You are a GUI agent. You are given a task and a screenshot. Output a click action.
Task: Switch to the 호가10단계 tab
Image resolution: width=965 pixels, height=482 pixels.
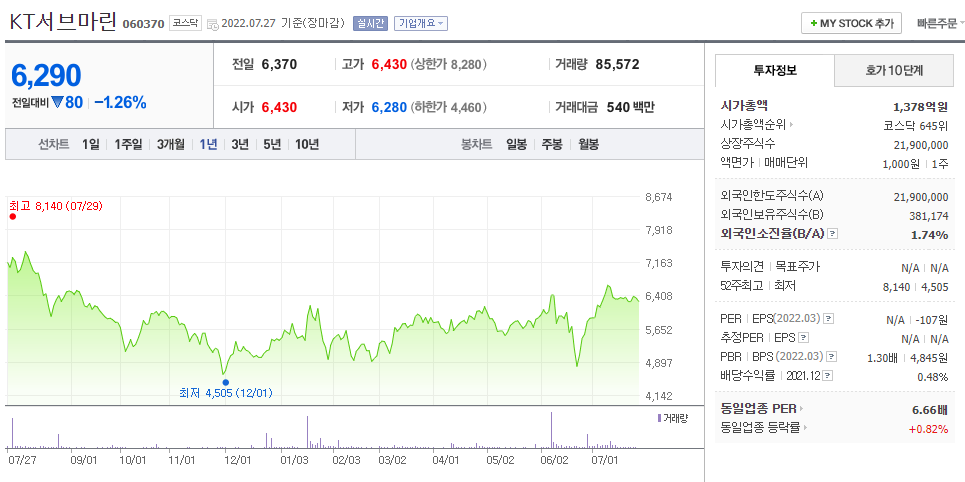click(894, 70)
